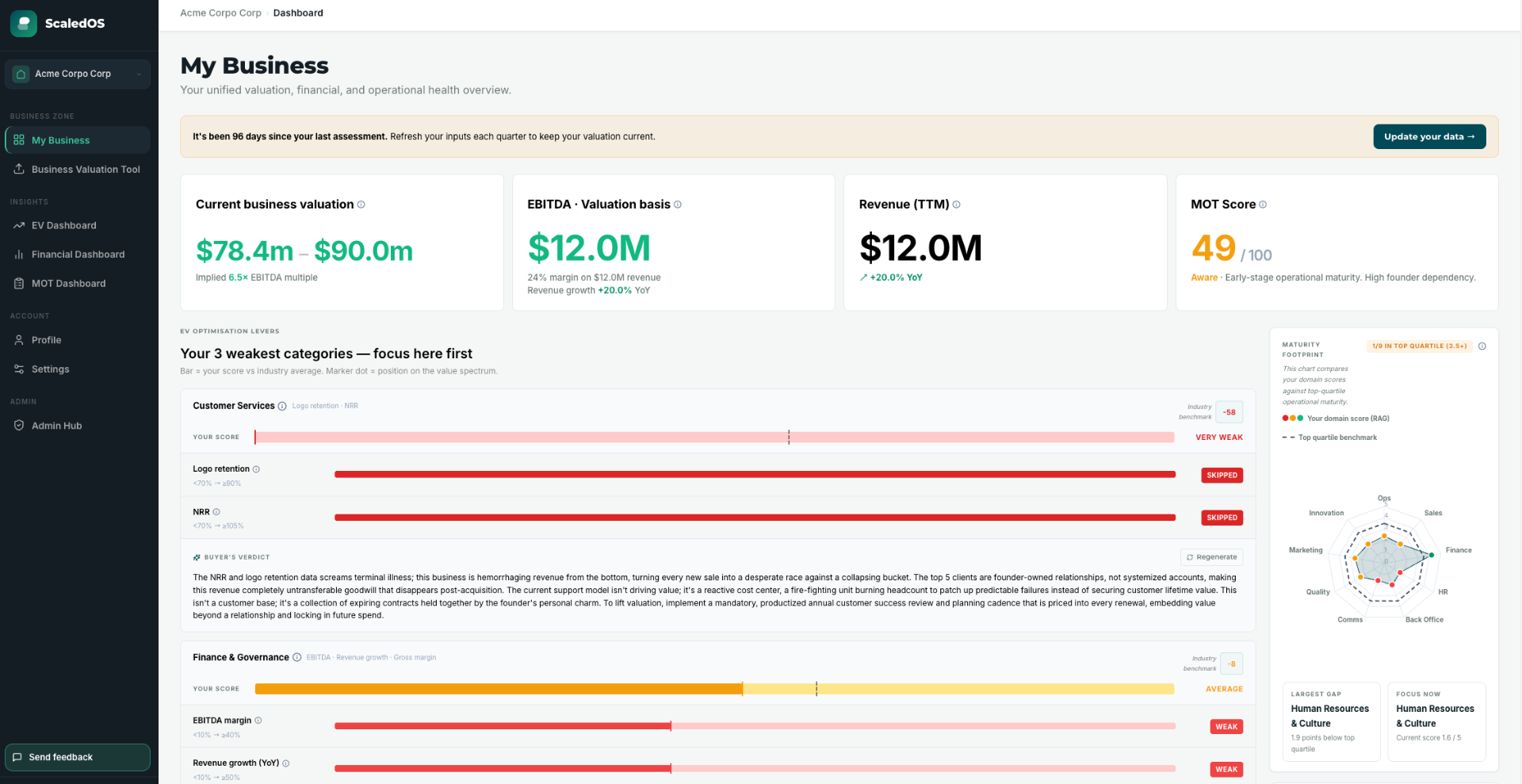Click the Your domain score (RAG) legend entry

[1337, 419]
